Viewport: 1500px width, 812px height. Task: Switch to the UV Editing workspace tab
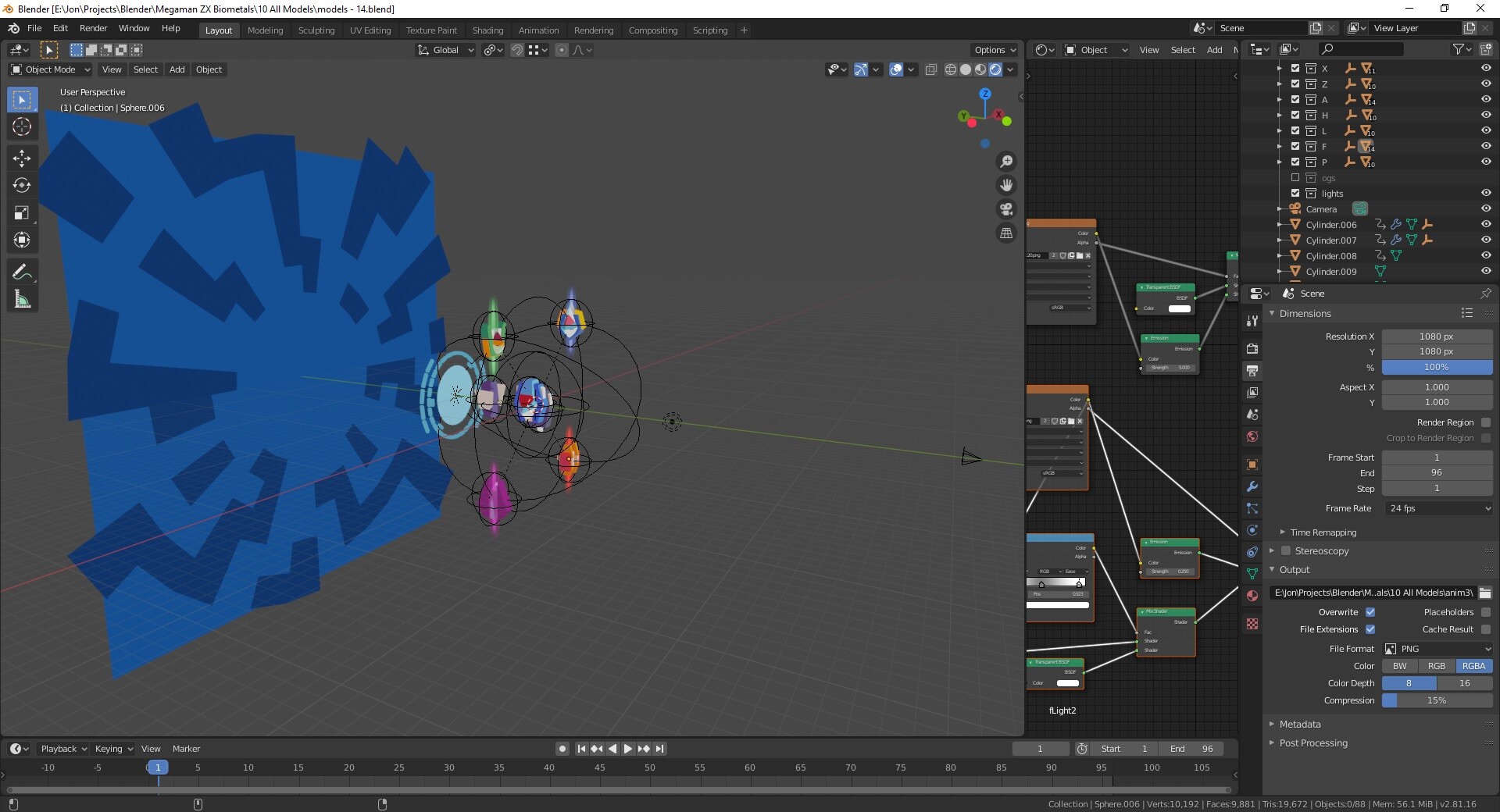[x=370, y=30]
